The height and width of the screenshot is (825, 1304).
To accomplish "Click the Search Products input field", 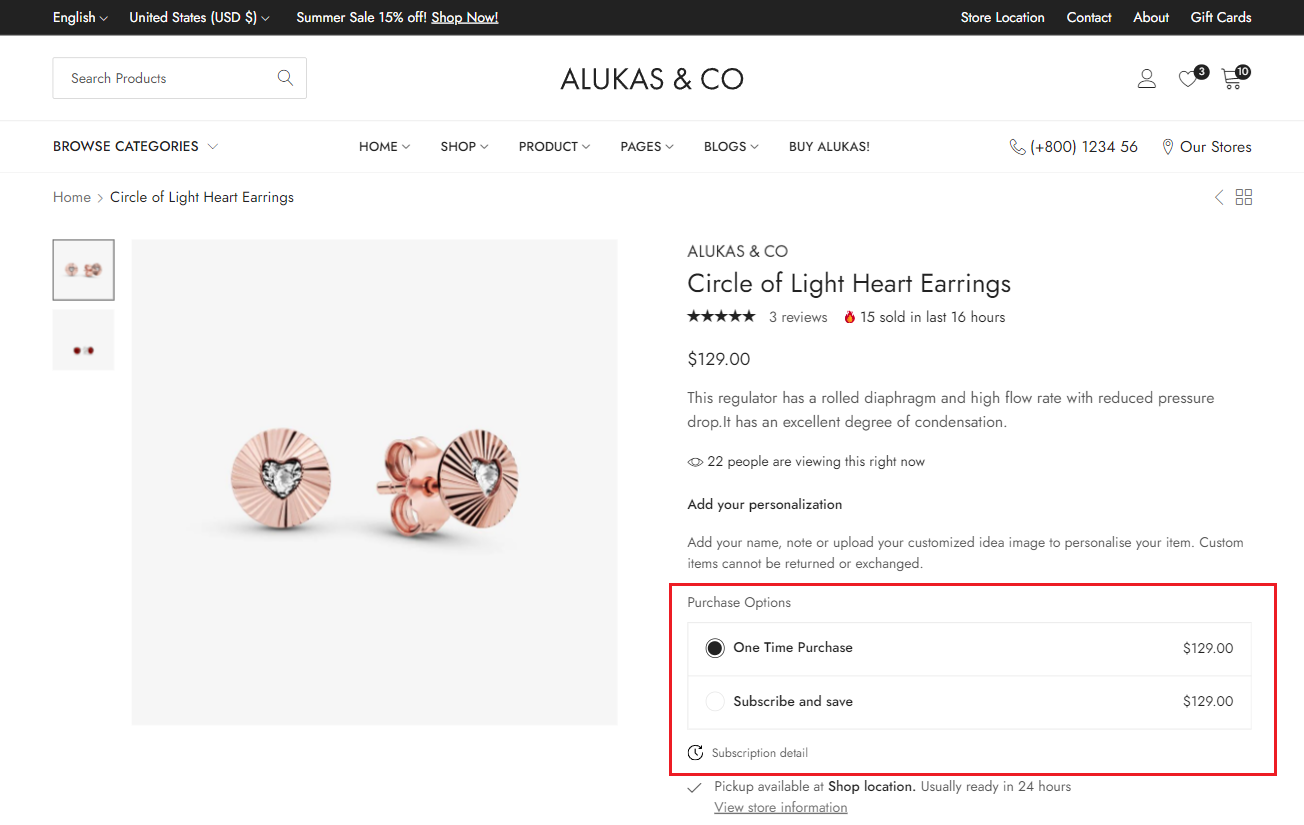I will click(165, 78).
